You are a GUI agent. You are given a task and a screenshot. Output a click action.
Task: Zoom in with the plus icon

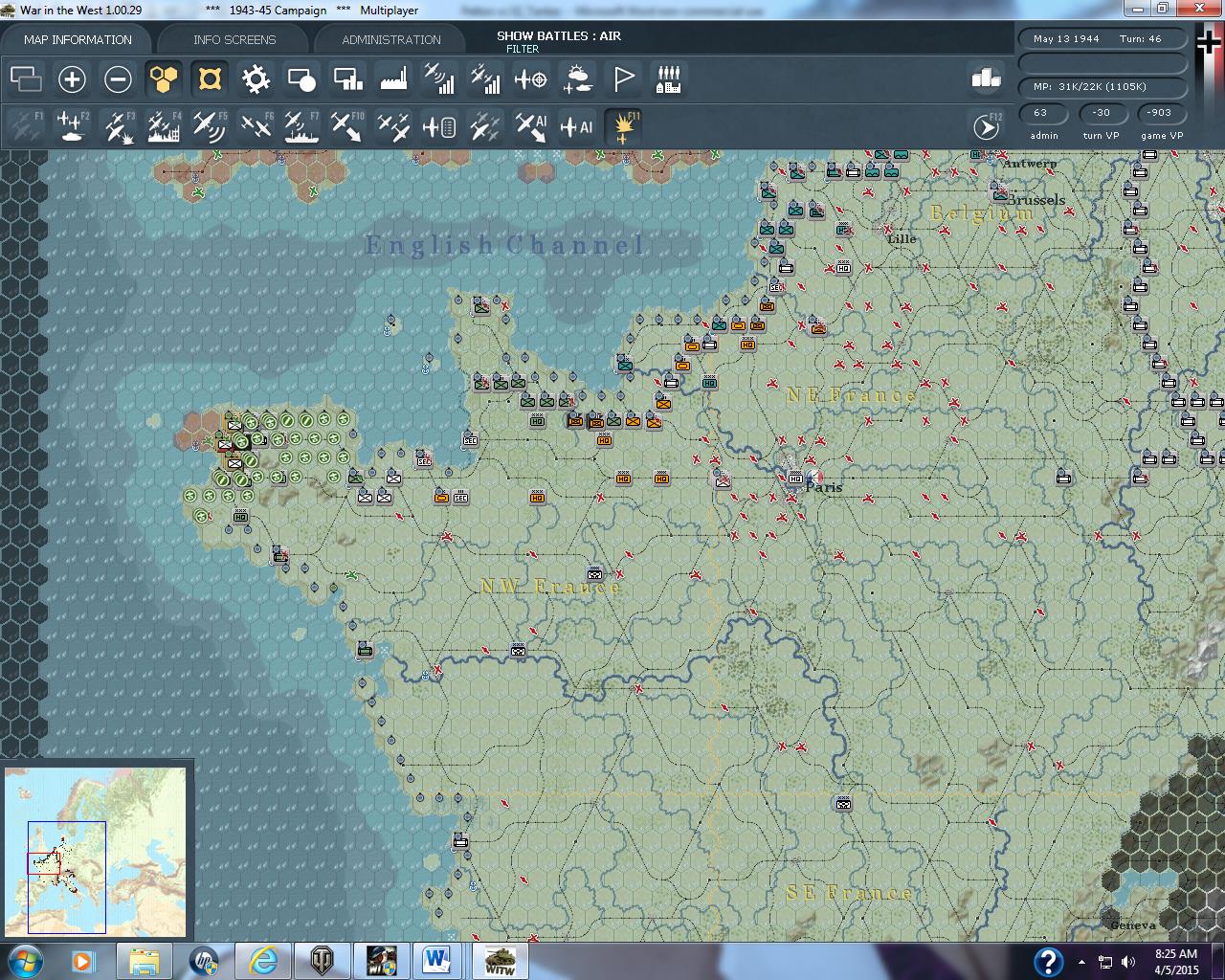click(x=72, y=78)
